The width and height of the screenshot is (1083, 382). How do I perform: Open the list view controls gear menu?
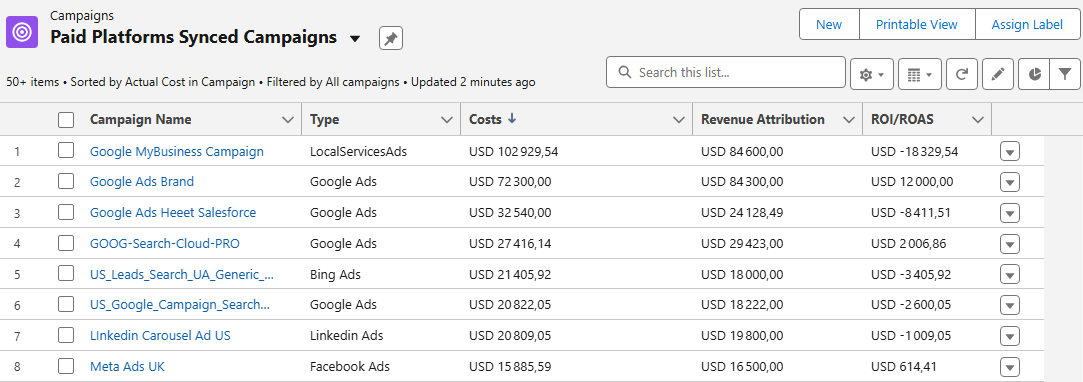[x=872, y=75]
